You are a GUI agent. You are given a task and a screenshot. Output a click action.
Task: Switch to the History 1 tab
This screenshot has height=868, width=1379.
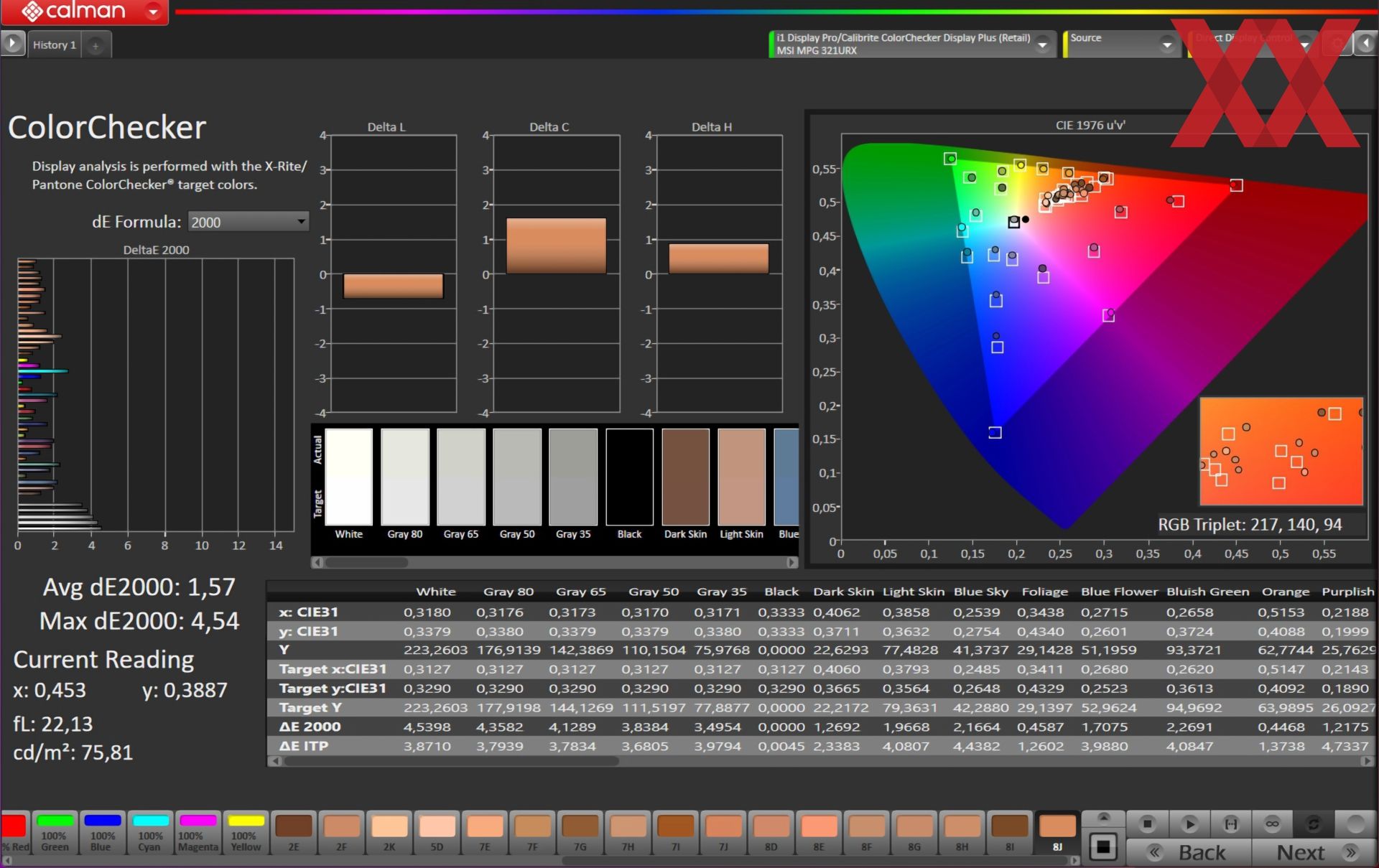pyautogui.click(x=55, y=45)
